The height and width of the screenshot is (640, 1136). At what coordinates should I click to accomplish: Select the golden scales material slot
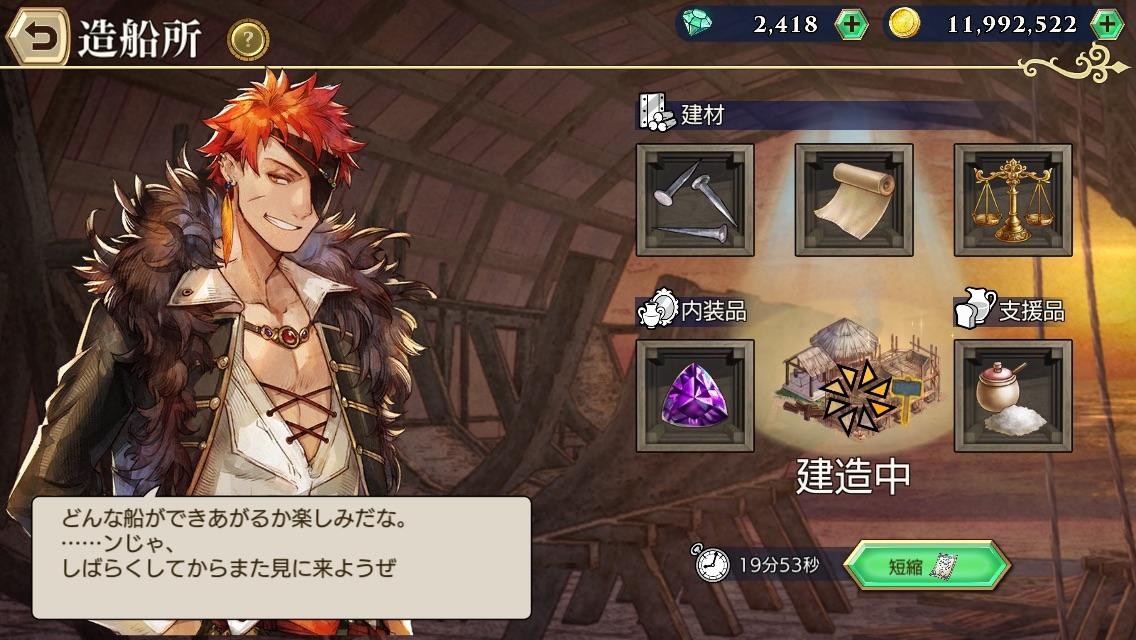(x=1013, y=200)
